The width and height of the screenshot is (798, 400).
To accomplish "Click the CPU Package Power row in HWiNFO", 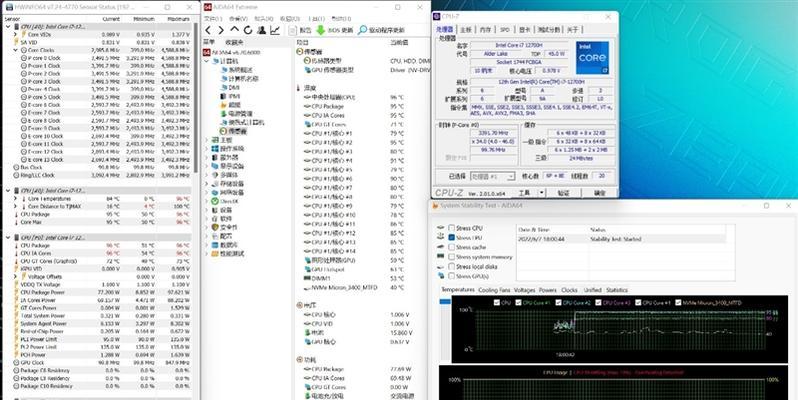I will (x=98, y=293).
